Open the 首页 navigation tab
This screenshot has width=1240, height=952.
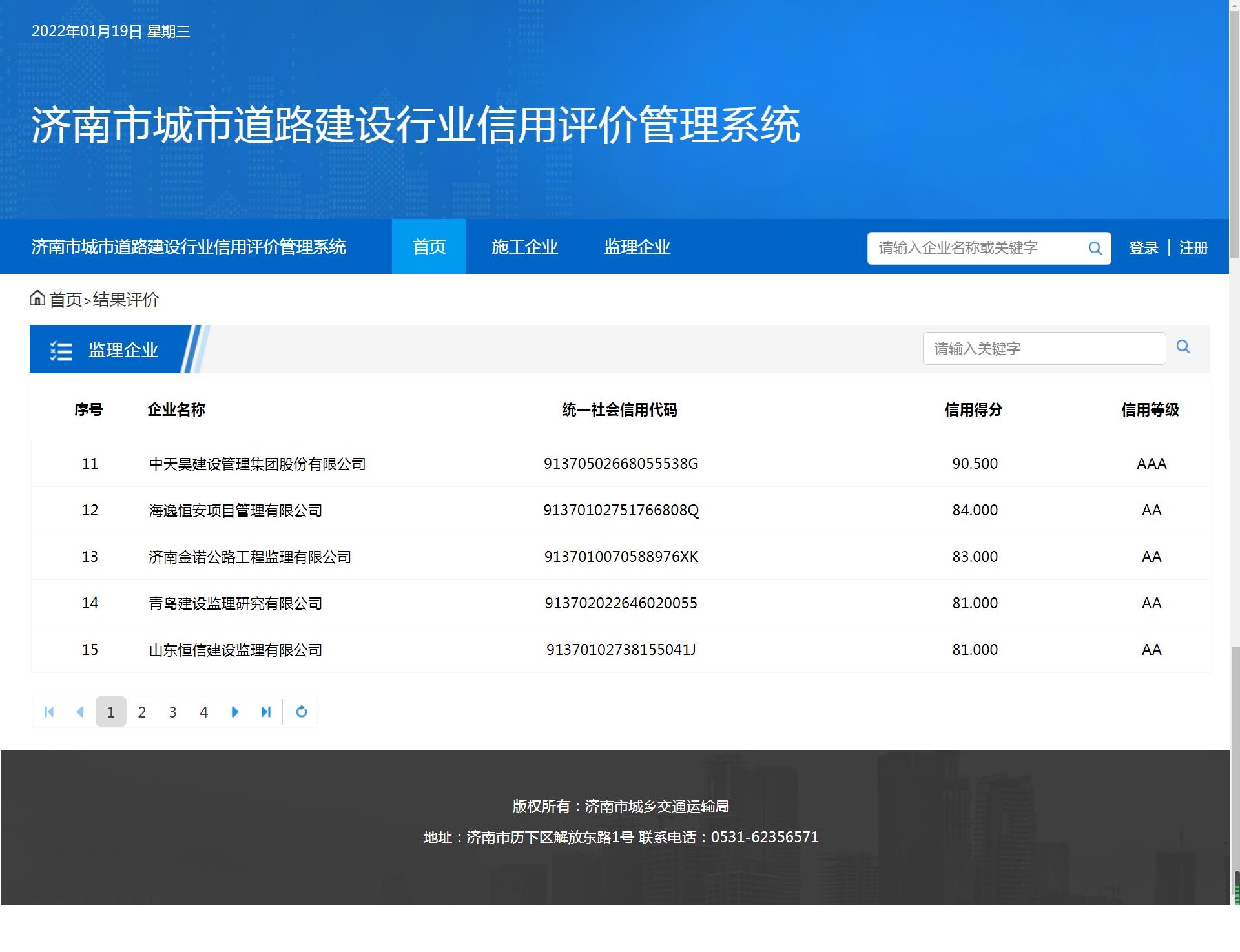[x=429, y=247]
